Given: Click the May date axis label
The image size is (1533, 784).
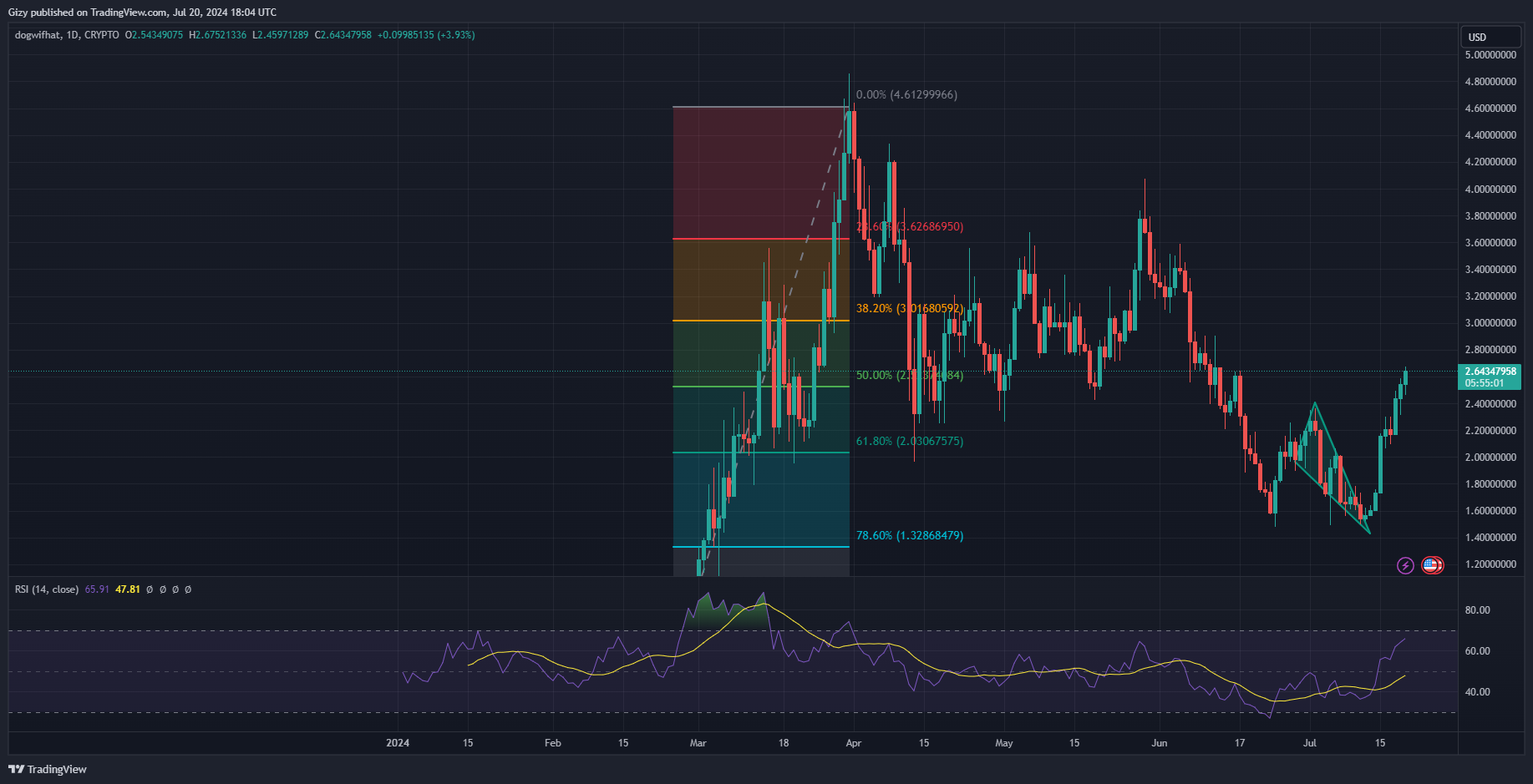Looking at the screenshot, I should pyautogui.click(x=1004, y=743).
